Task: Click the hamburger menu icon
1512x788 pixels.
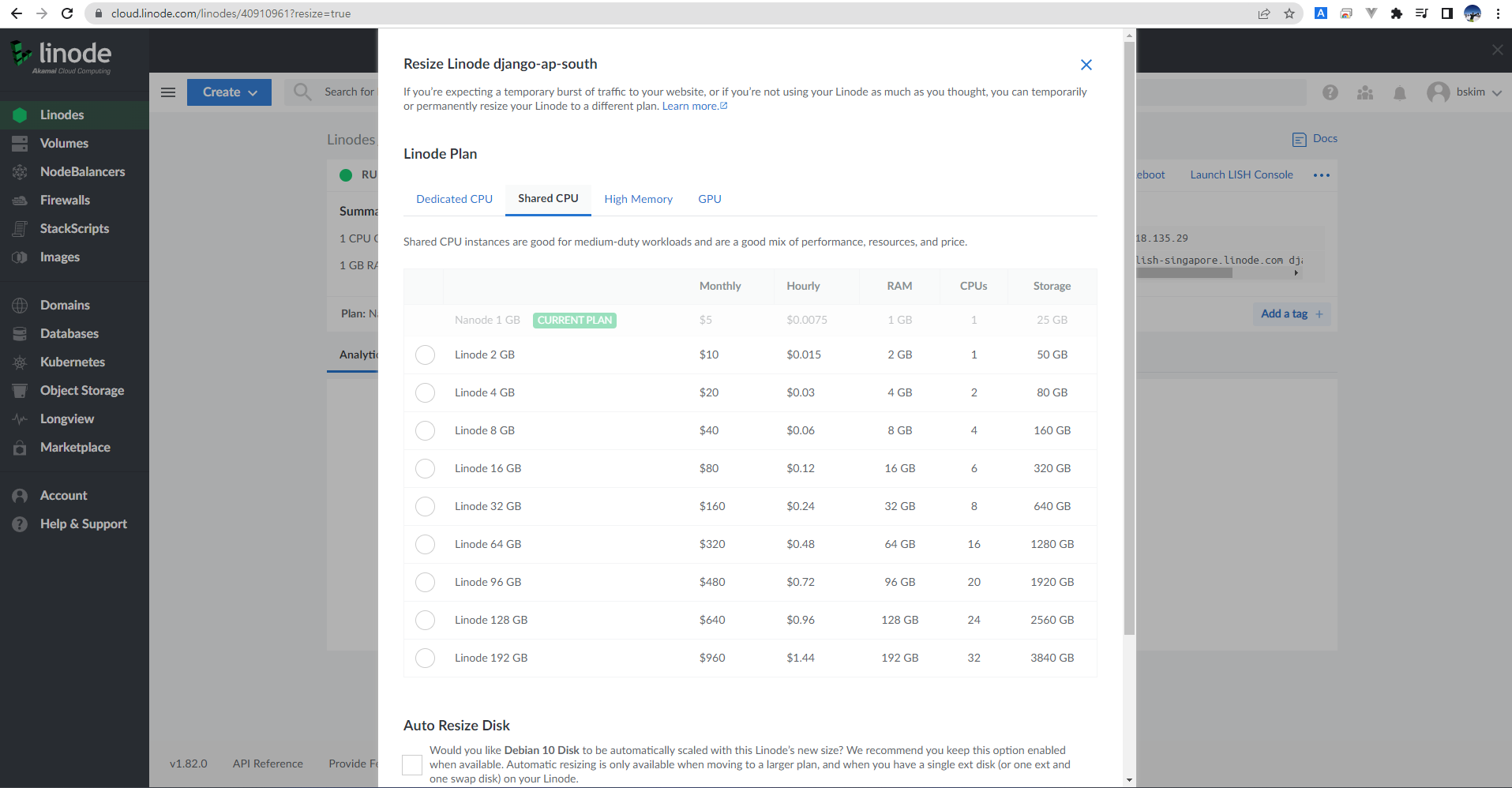Action: [x=168, y=92]
